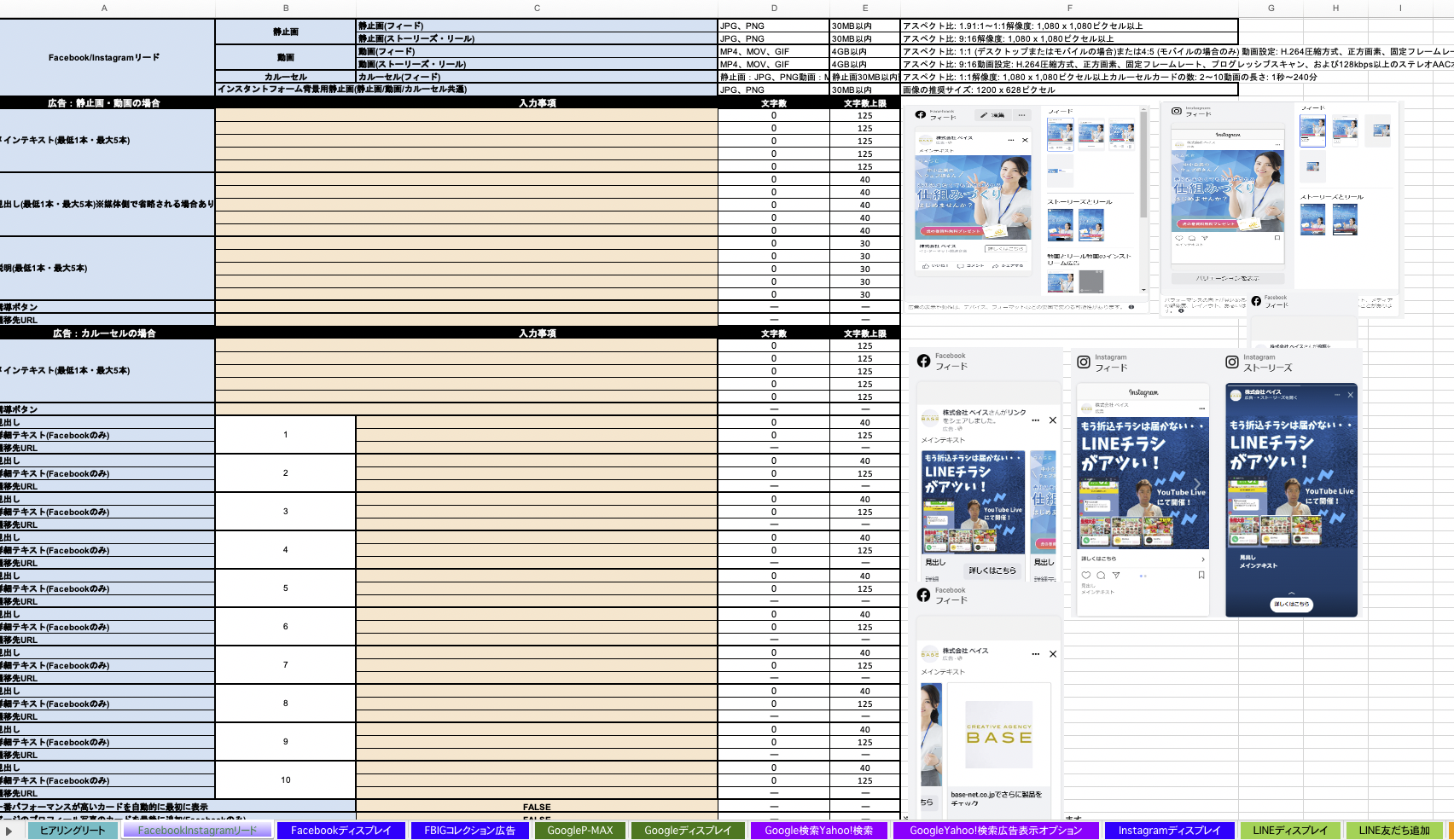Select column H header
This screenshot has height=840, width=1454.
1335,9
